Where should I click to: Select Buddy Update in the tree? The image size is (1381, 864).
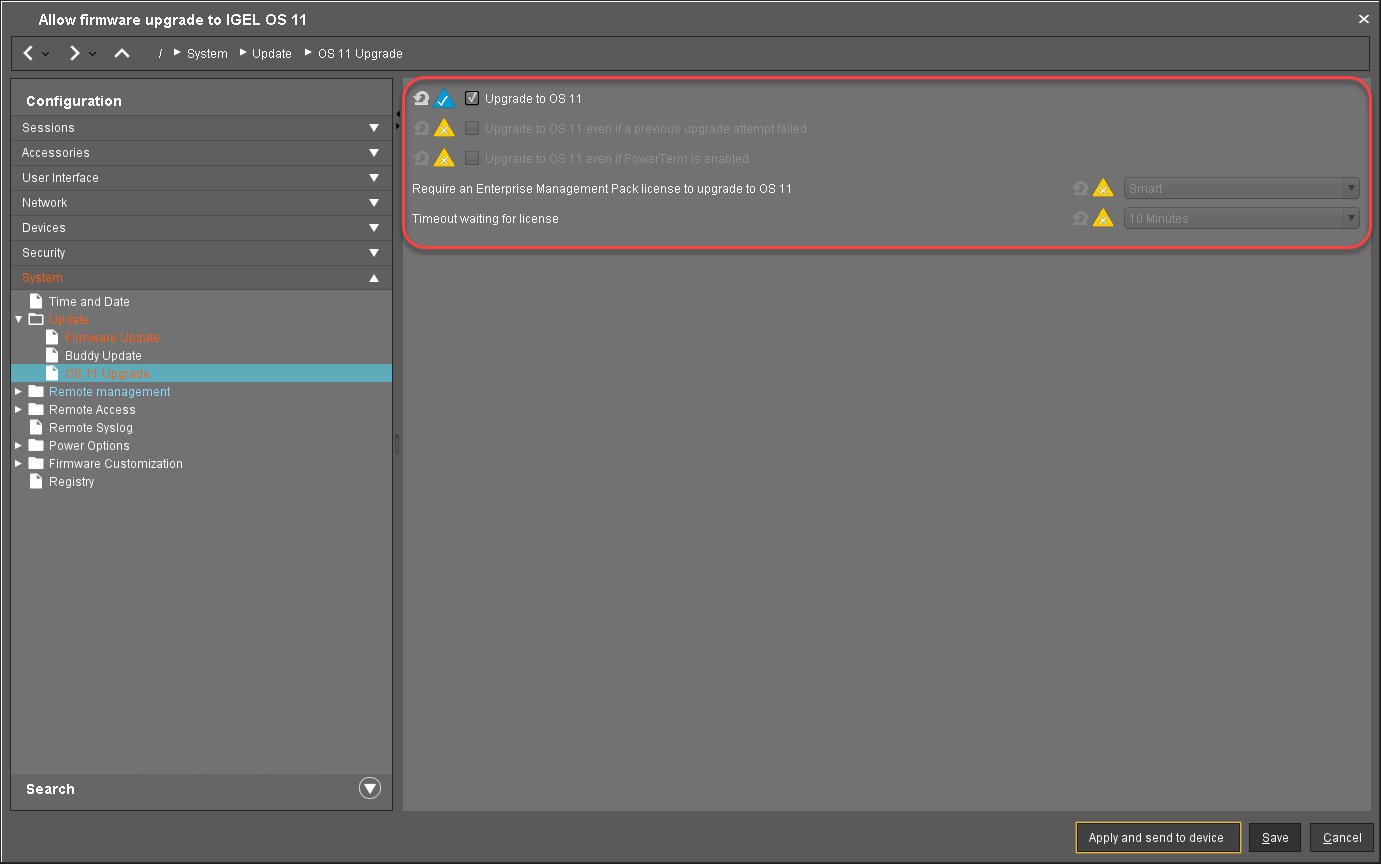[103, 356]
